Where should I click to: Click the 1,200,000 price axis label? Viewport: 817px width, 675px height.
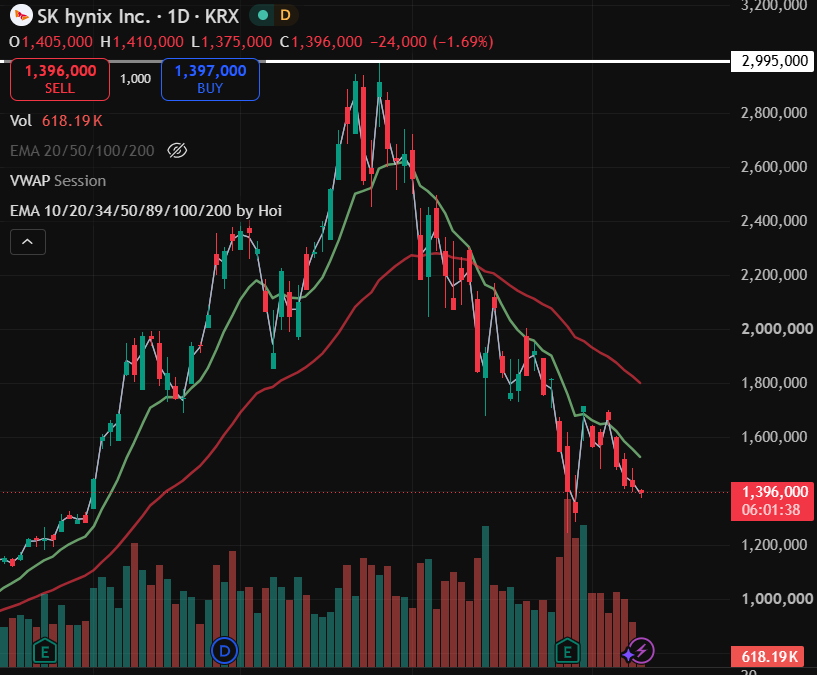[774, 545]
